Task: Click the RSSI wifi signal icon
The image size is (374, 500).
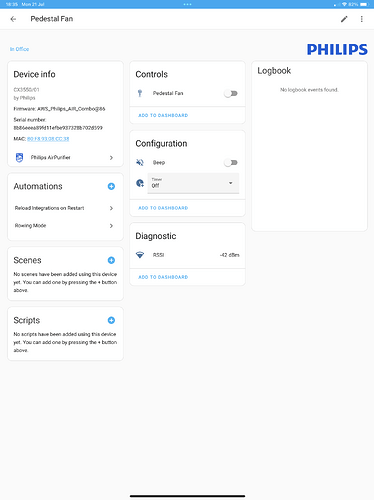Action: coord(140,255)
